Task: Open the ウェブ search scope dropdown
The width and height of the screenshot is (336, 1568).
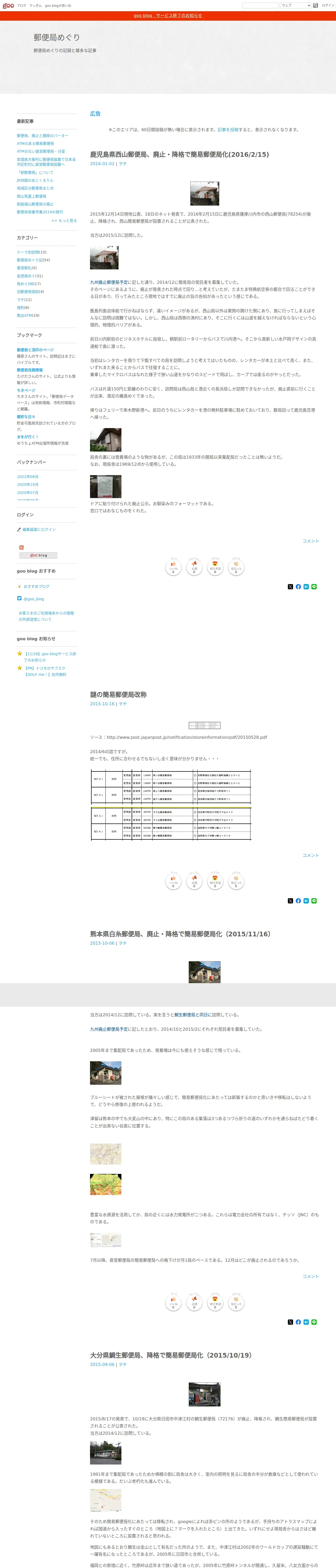Action: [x=296, y=5]
